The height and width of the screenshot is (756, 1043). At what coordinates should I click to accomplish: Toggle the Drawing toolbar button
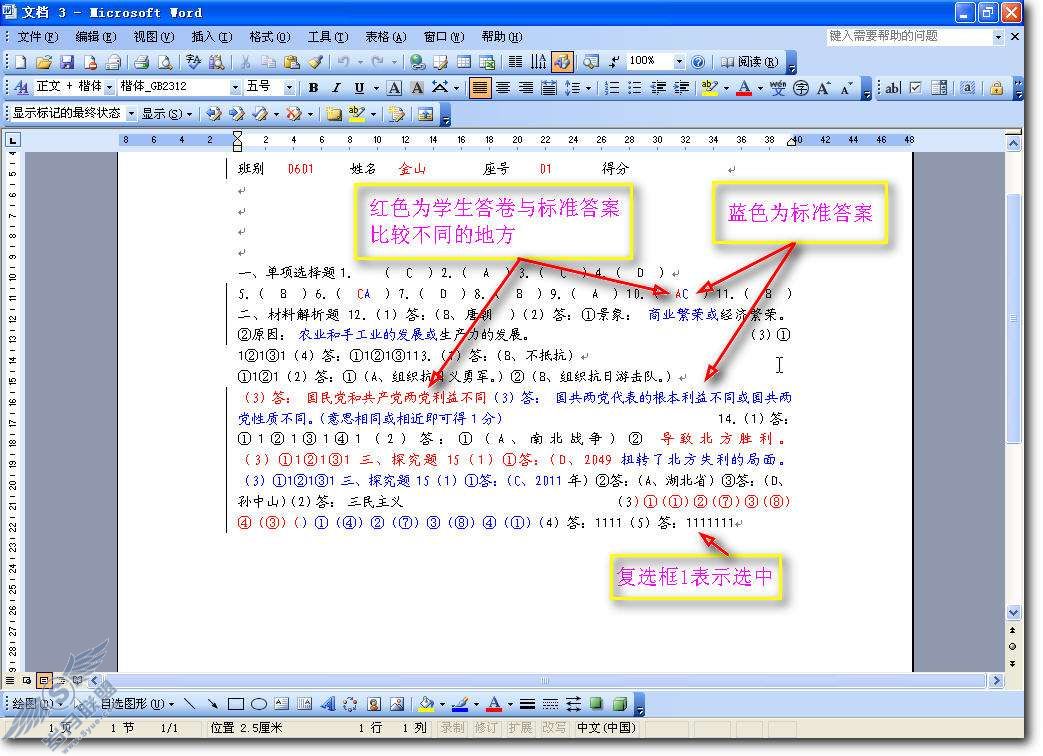(562, 63)
